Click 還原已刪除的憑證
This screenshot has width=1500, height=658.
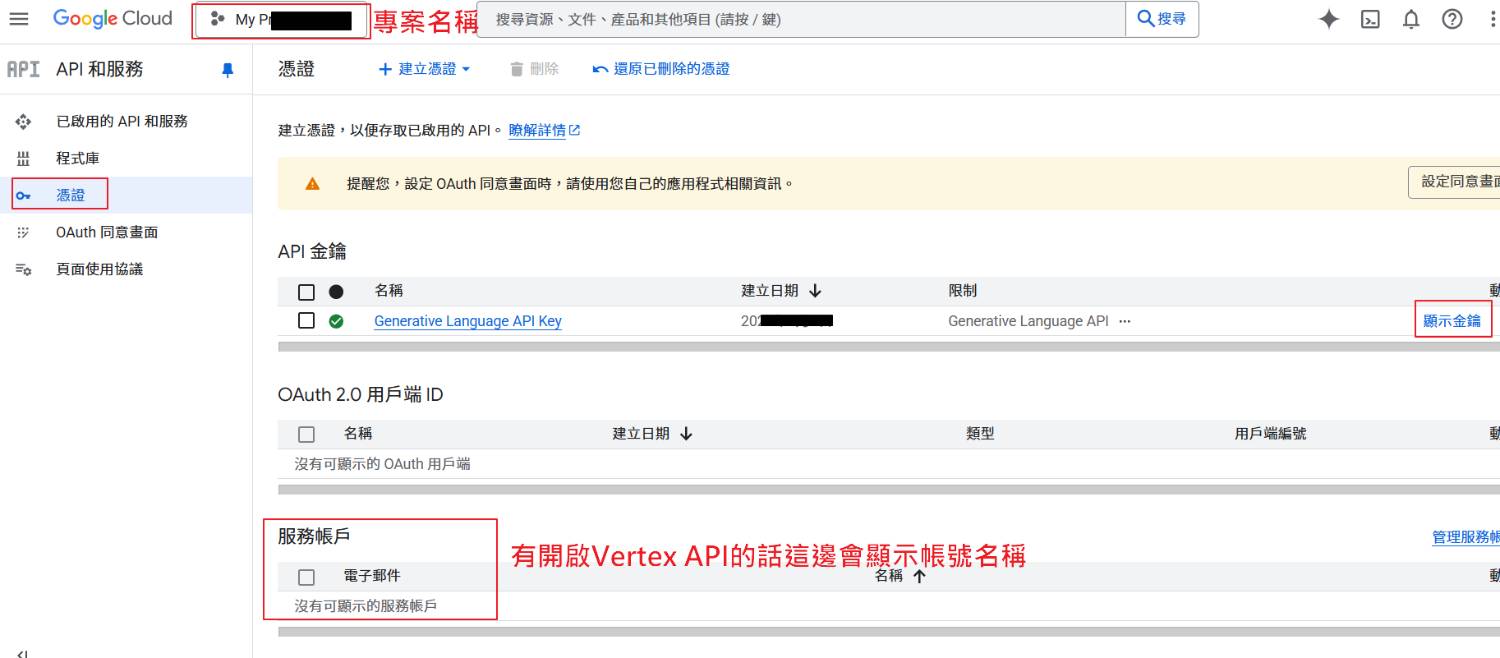click(661, 69)
